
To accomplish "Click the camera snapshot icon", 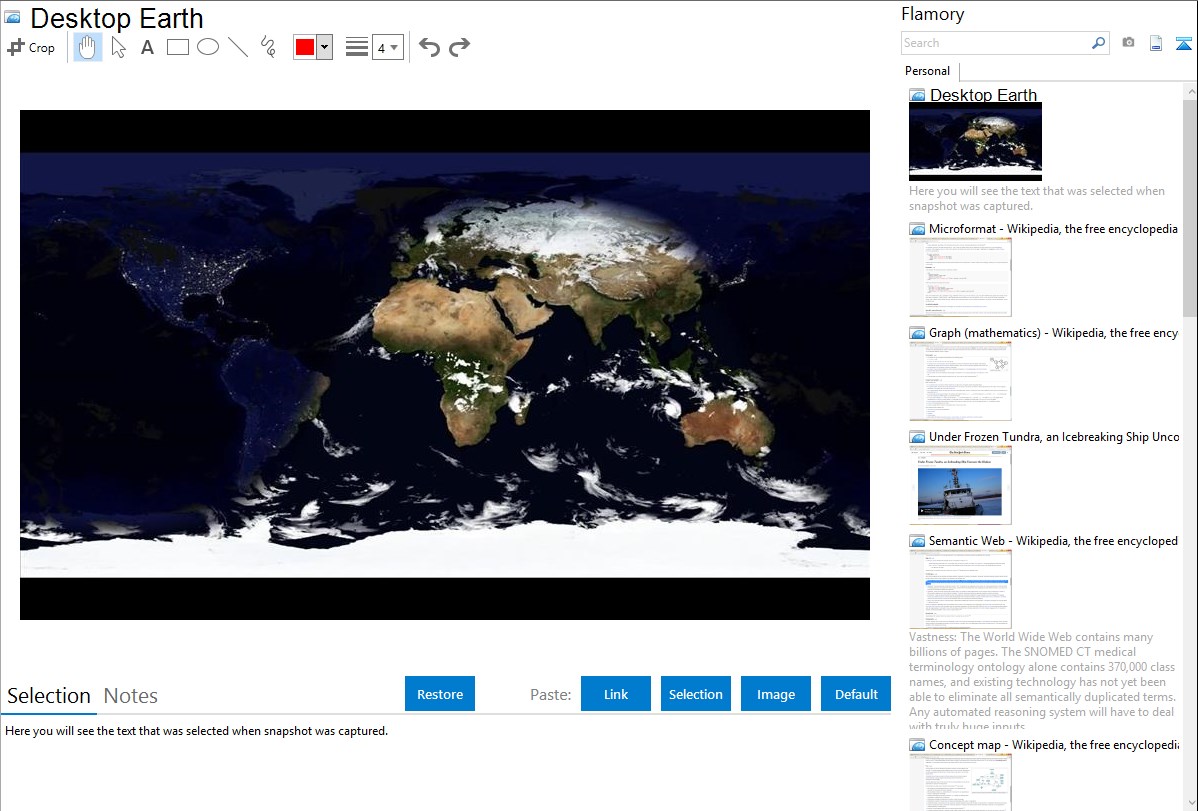I will [1128, 43].
